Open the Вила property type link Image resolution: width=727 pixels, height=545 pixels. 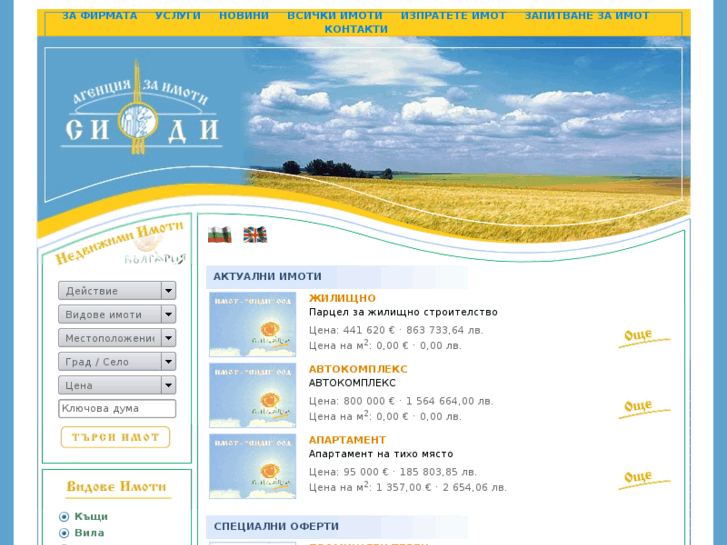click(89, 532)
